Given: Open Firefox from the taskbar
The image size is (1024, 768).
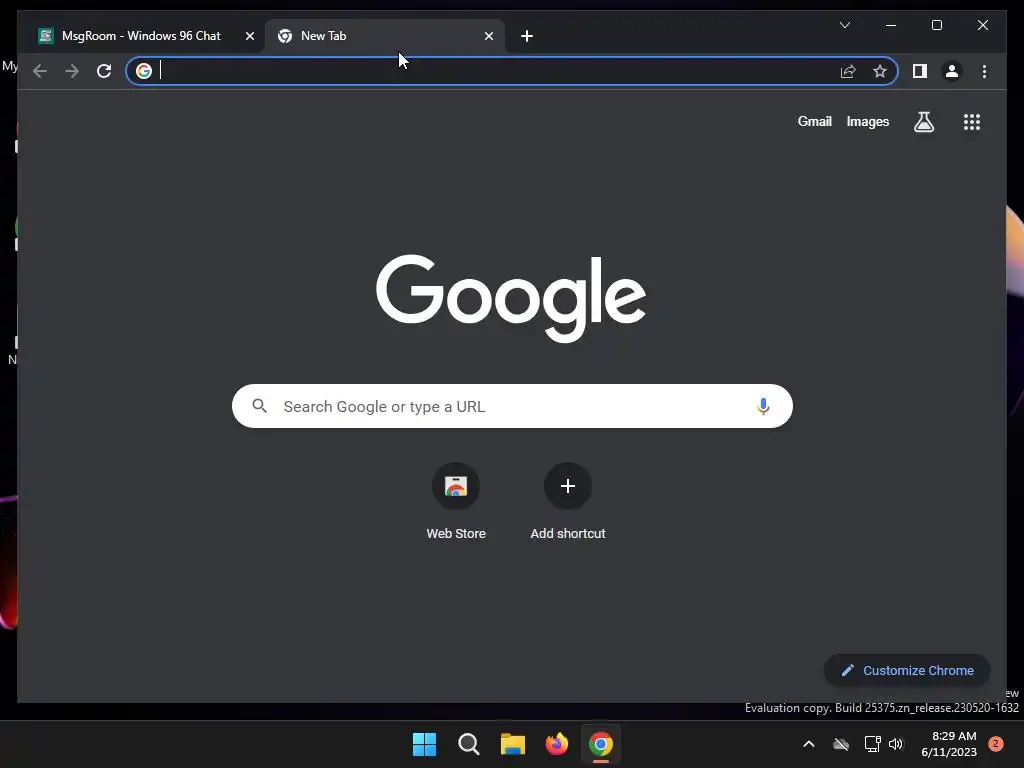Looking at the screenshot, I should click(x=556, y=744).
